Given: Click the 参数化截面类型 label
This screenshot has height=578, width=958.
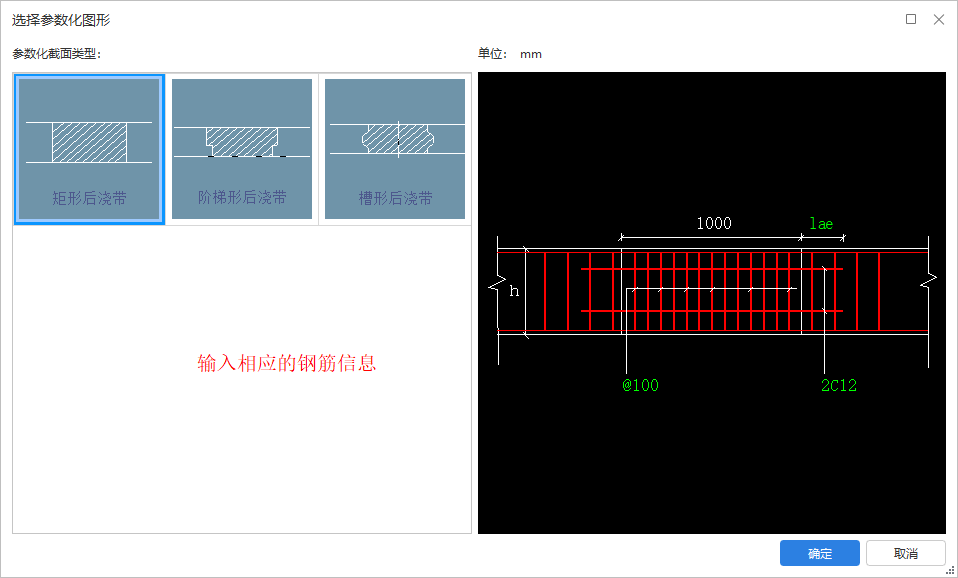Looking at the screenshot, I should point(57,54).
